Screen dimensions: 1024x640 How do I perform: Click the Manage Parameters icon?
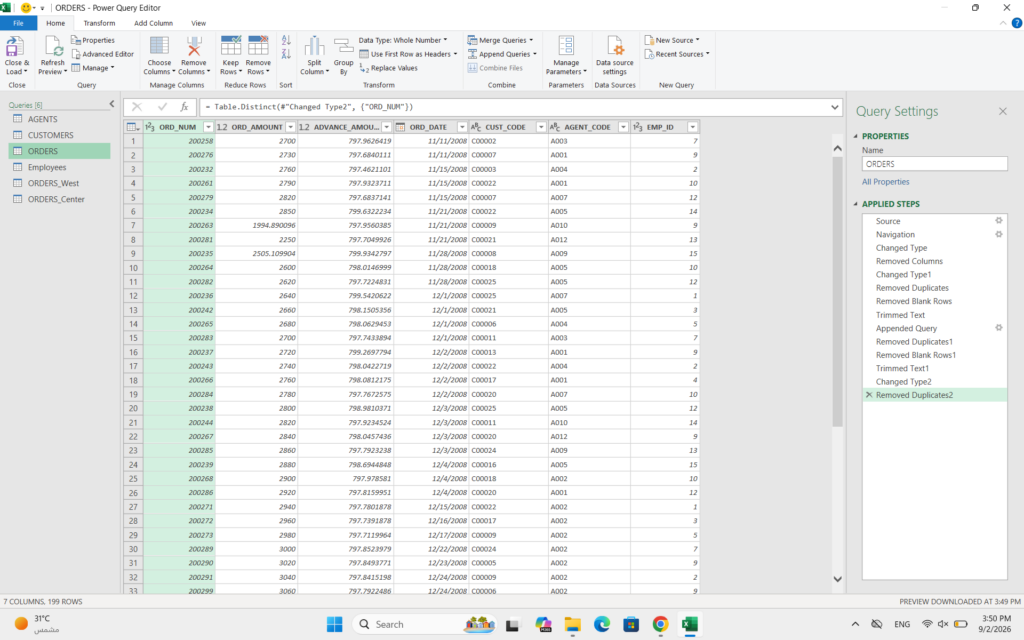coord(566,46)
